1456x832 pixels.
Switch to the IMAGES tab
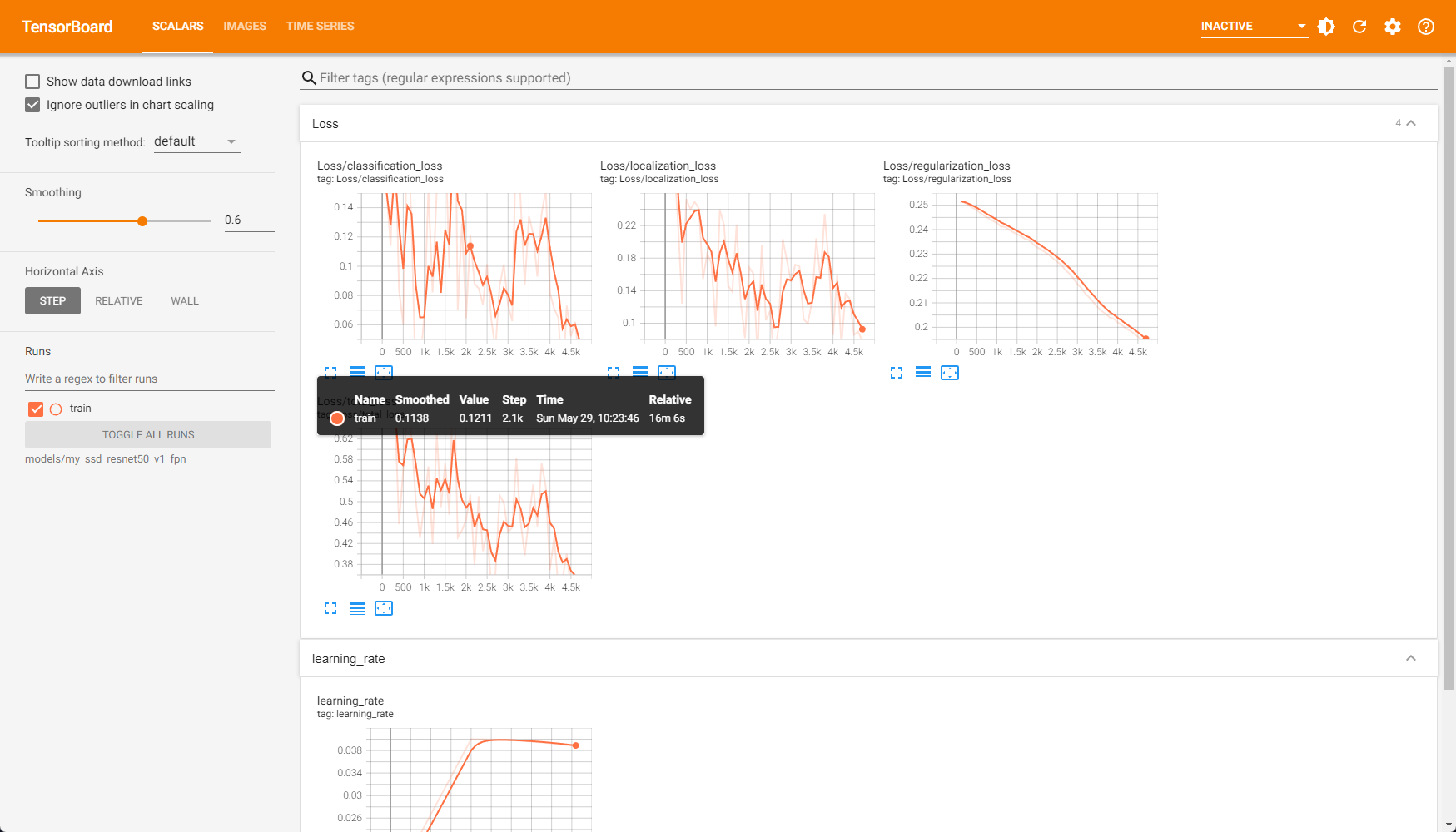click(245, 27)
